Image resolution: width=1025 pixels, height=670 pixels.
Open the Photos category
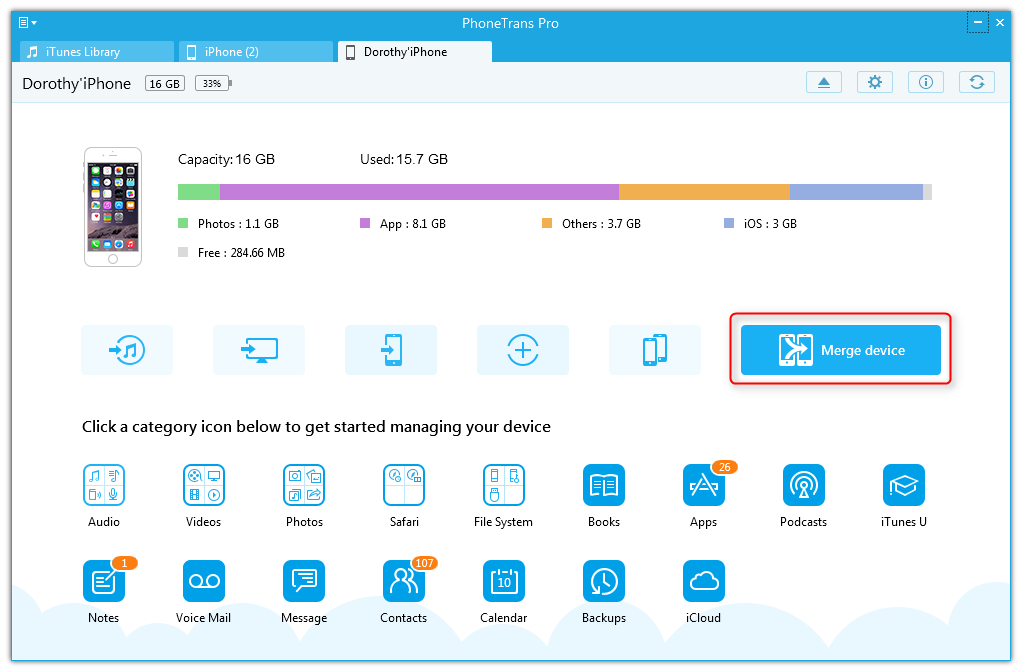click(304, 485)
